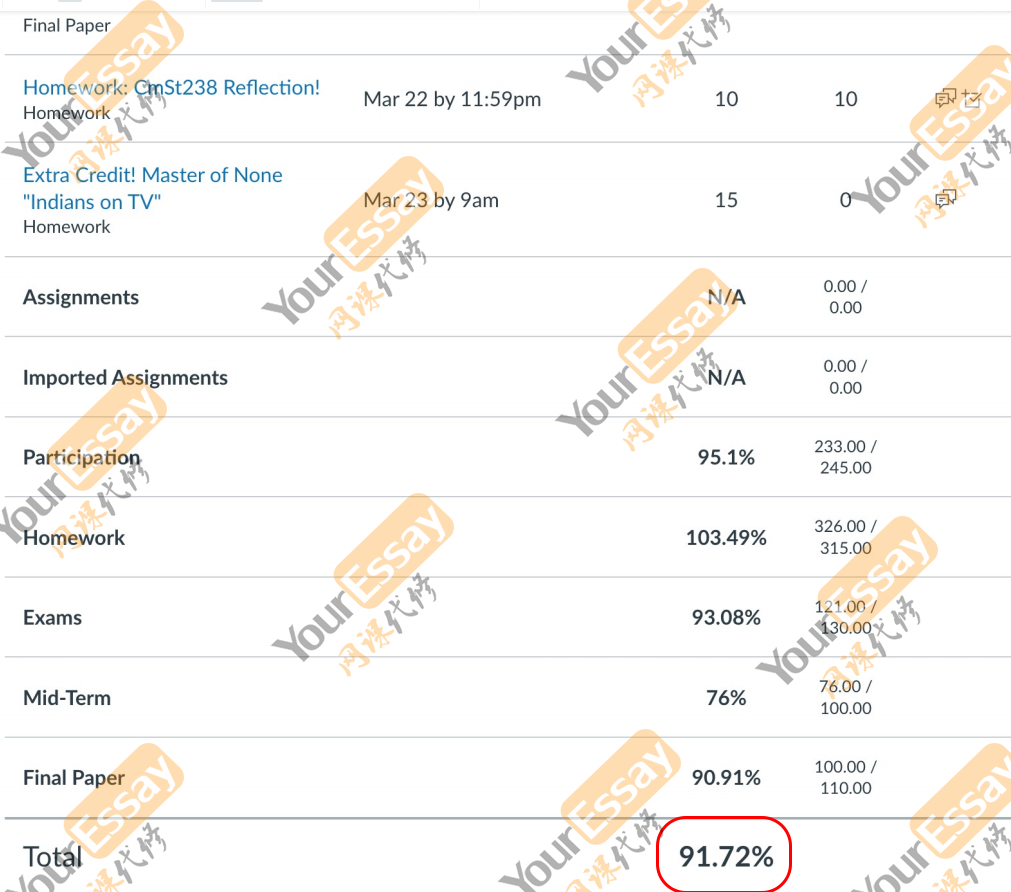Select the Participation group row label
The image size is (1011, 892).
click(82, 457)
